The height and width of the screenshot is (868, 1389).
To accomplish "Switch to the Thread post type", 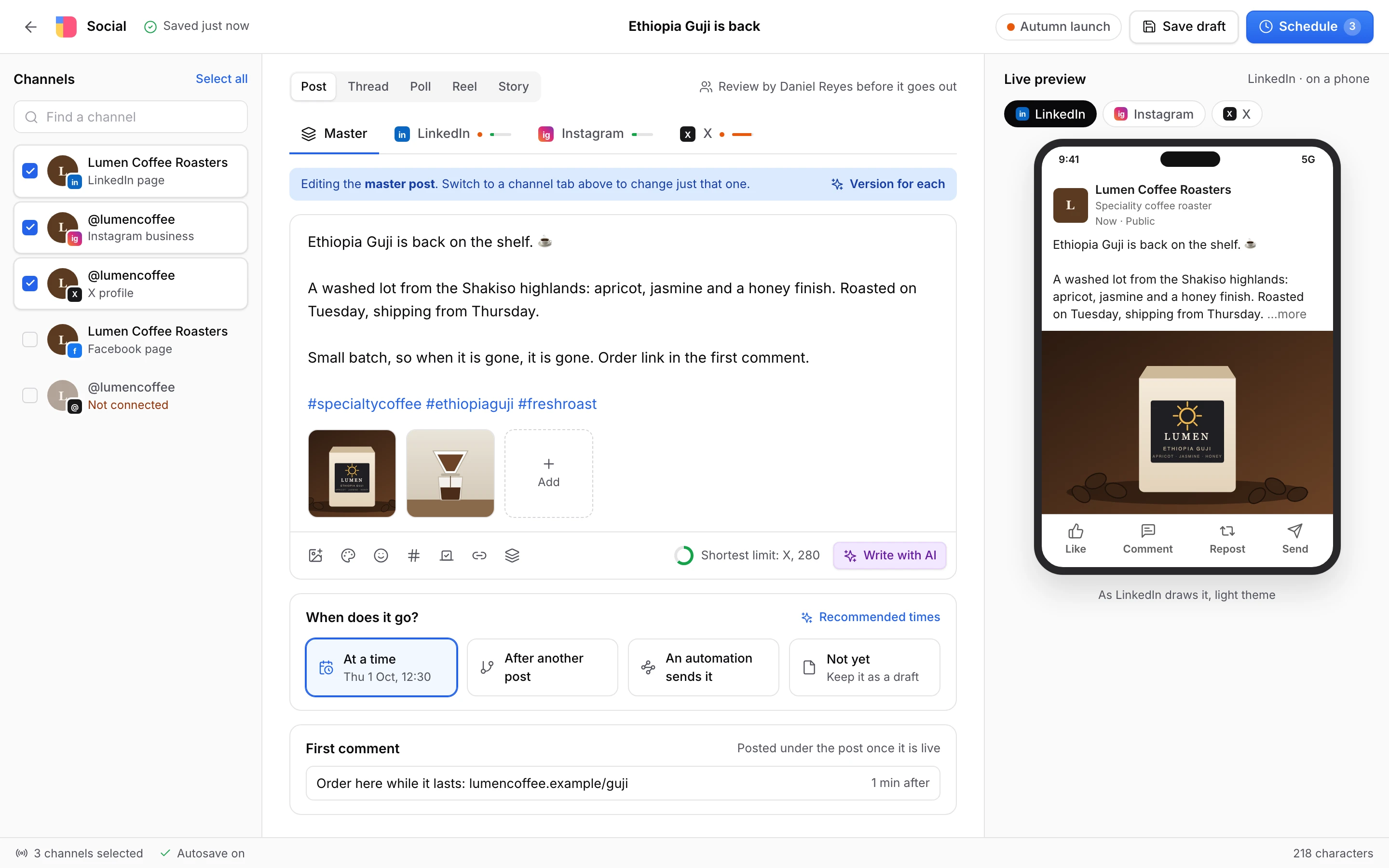I will (x=368, y=87).
